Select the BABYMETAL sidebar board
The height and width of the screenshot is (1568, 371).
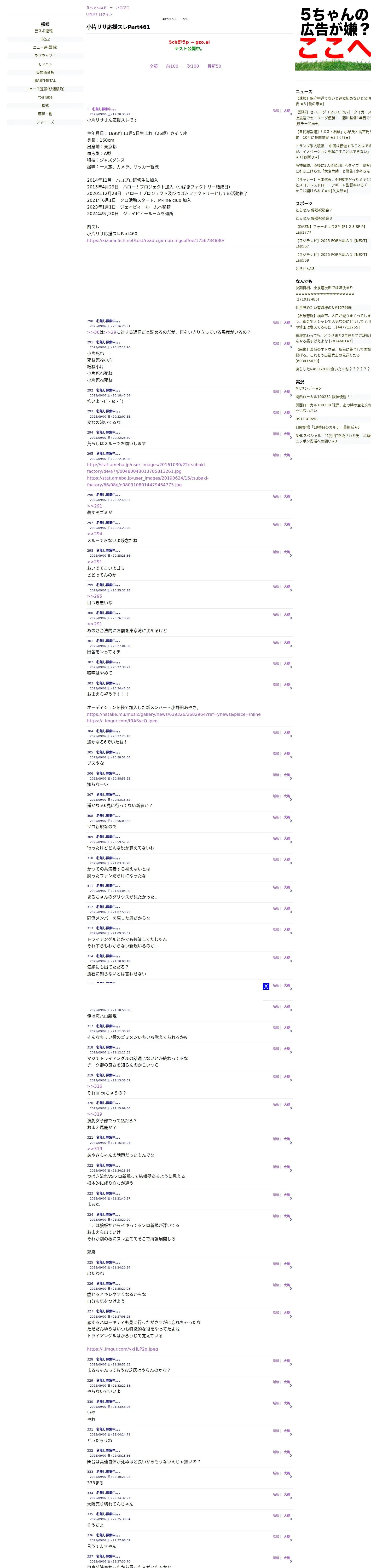click(x=45, y=80)
